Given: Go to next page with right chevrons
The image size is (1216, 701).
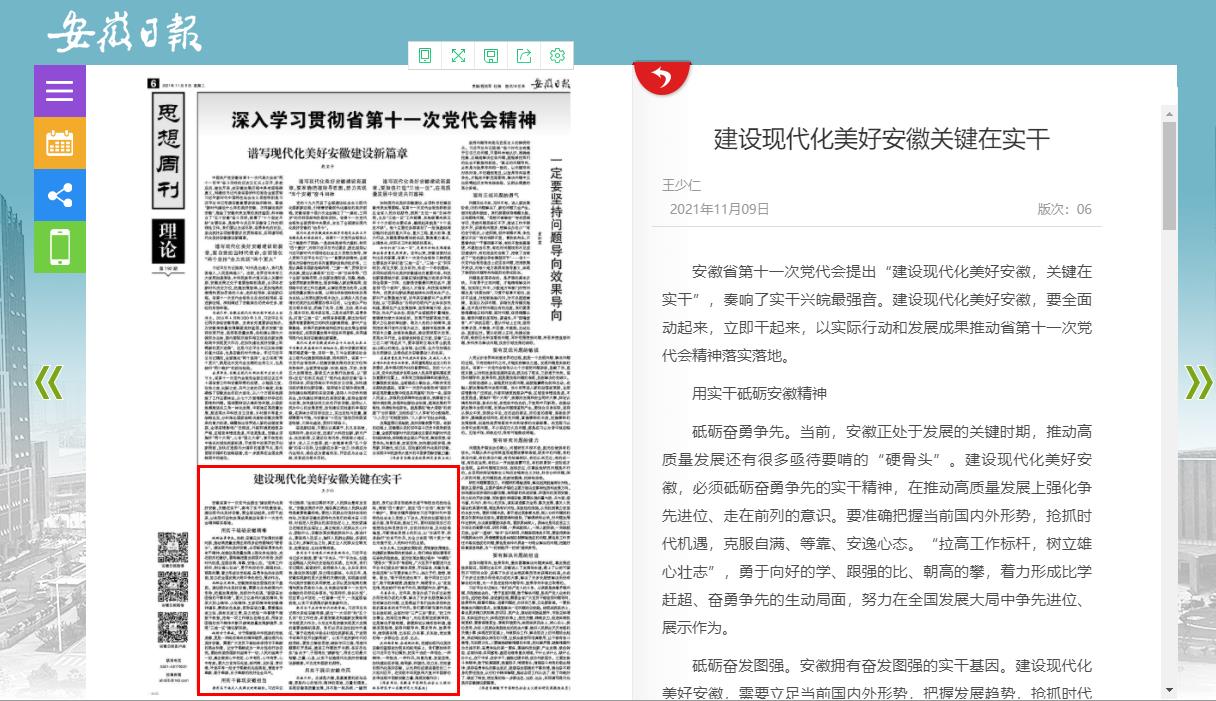Looking at the screenshot, I should click(x=1198, y=382).
